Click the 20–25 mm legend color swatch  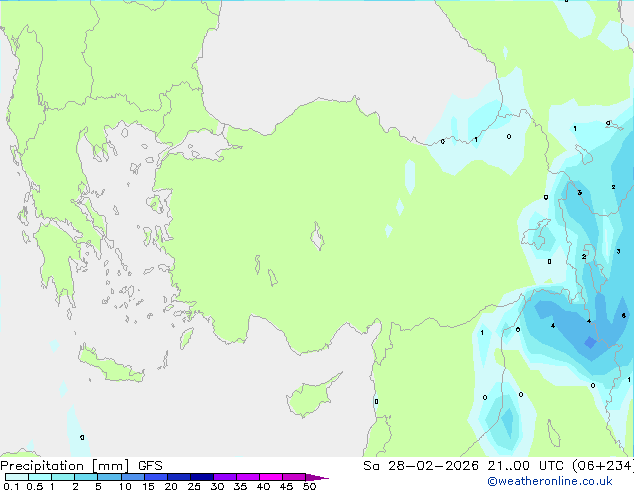coord(179,477)
